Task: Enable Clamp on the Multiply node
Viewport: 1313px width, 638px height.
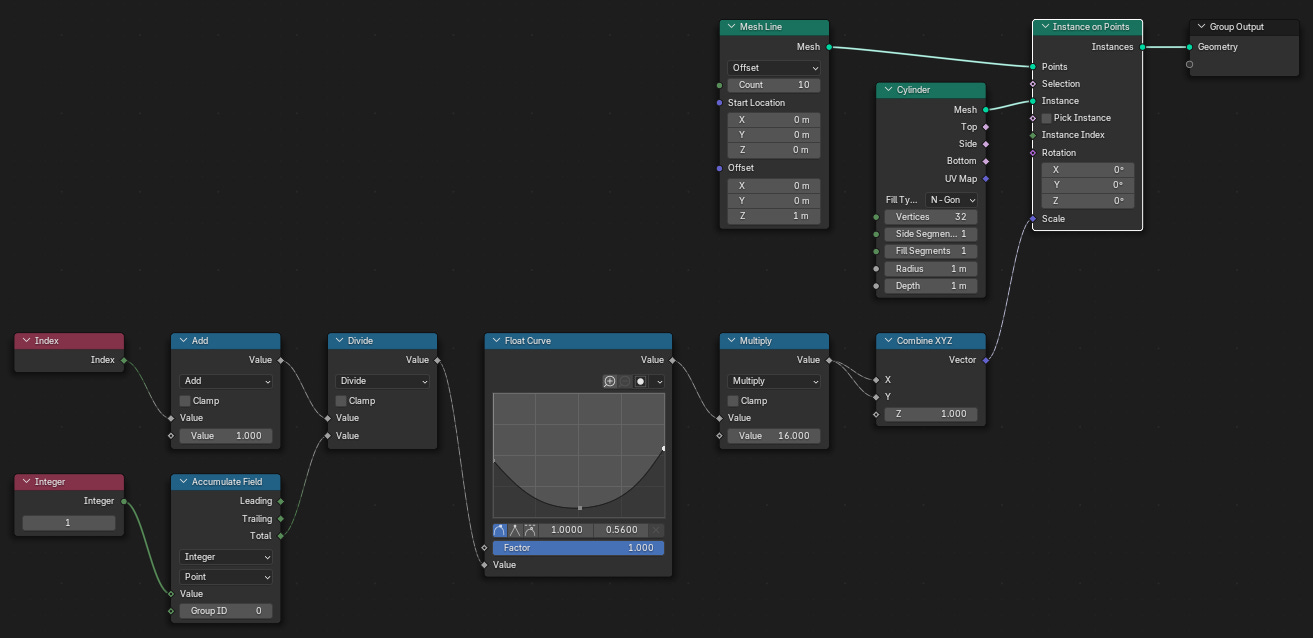Action: pyautogui.click(x=733, y=400)
